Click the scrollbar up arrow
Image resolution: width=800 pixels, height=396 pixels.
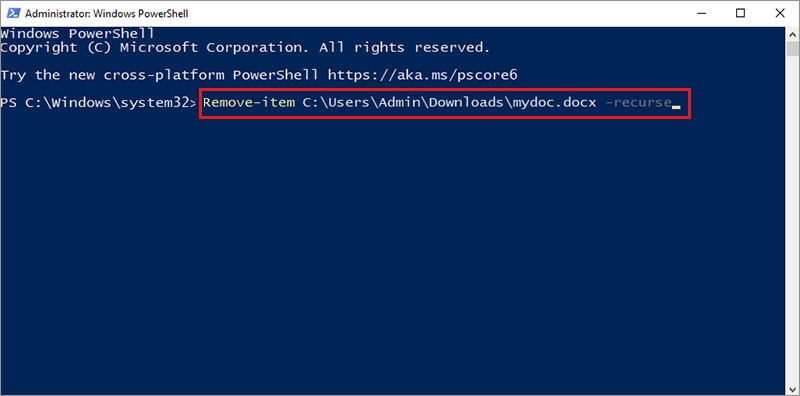(x=793, y=34)
